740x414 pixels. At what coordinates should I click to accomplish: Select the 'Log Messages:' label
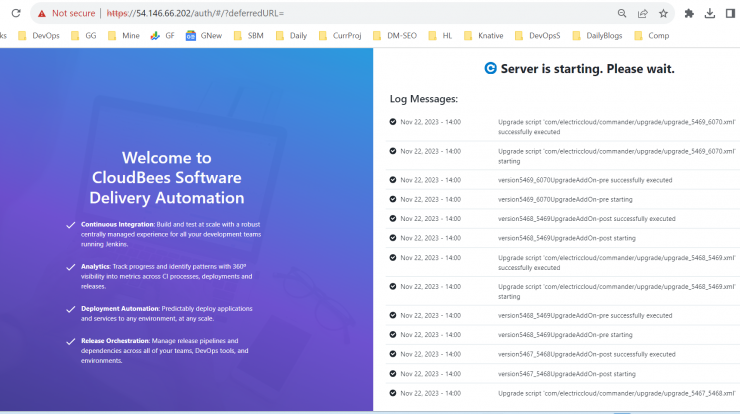click(424, 99)
